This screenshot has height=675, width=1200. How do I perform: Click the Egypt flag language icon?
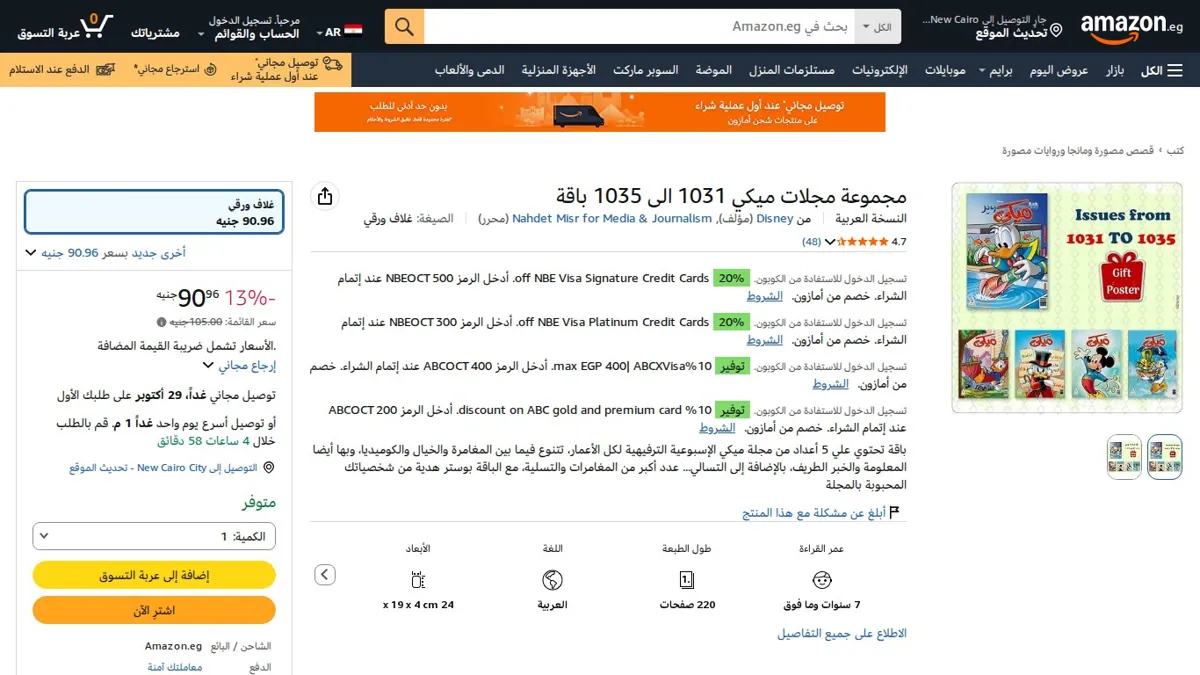[x=353, y=32]
